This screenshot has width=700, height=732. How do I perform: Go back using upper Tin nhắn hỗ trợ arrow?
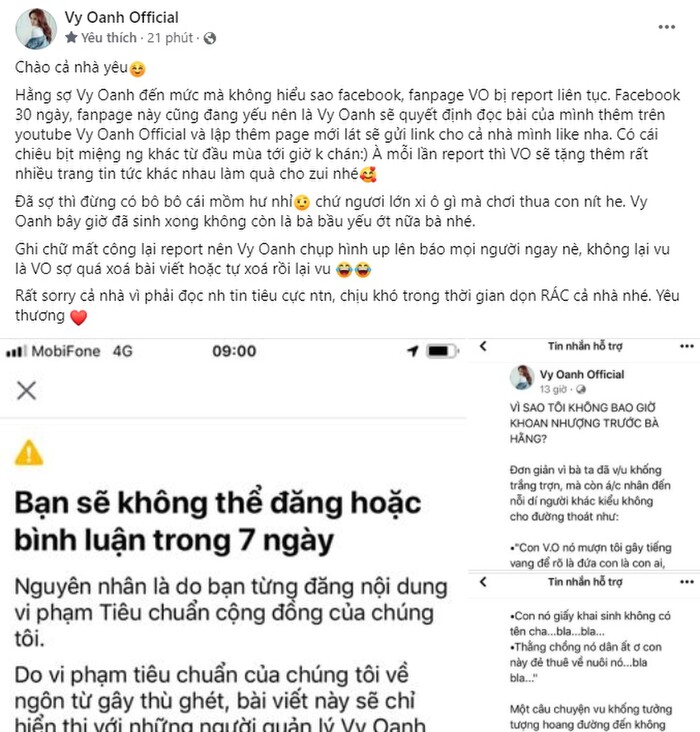483,346
